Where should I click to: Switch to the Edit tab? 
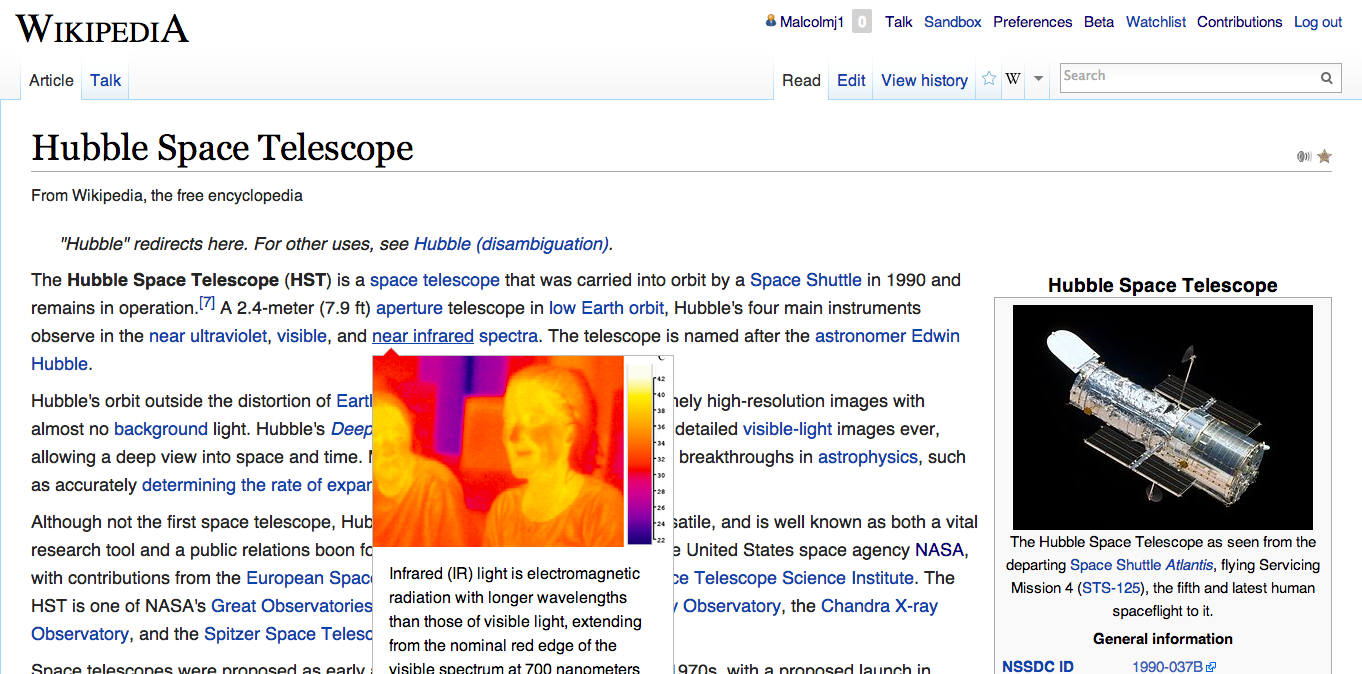[851, 80]
